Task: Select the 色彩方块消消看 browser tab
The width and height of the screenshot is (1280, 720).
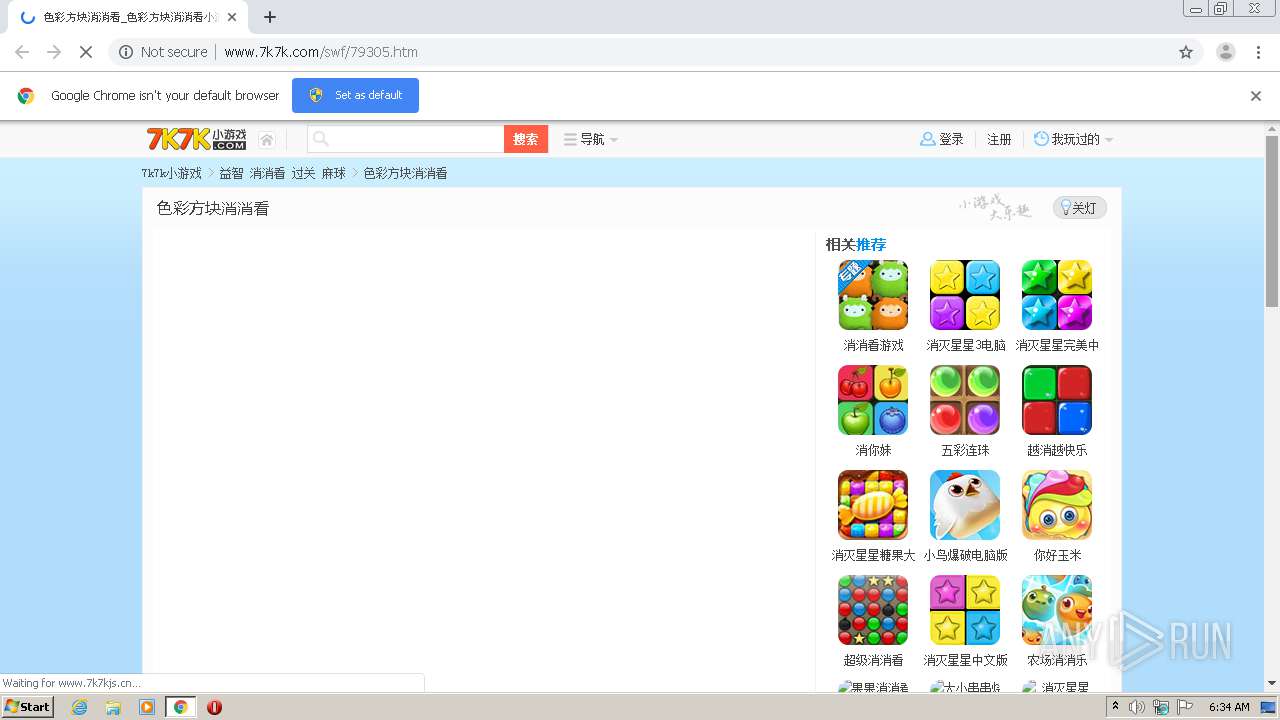Action: pos(128,17)
